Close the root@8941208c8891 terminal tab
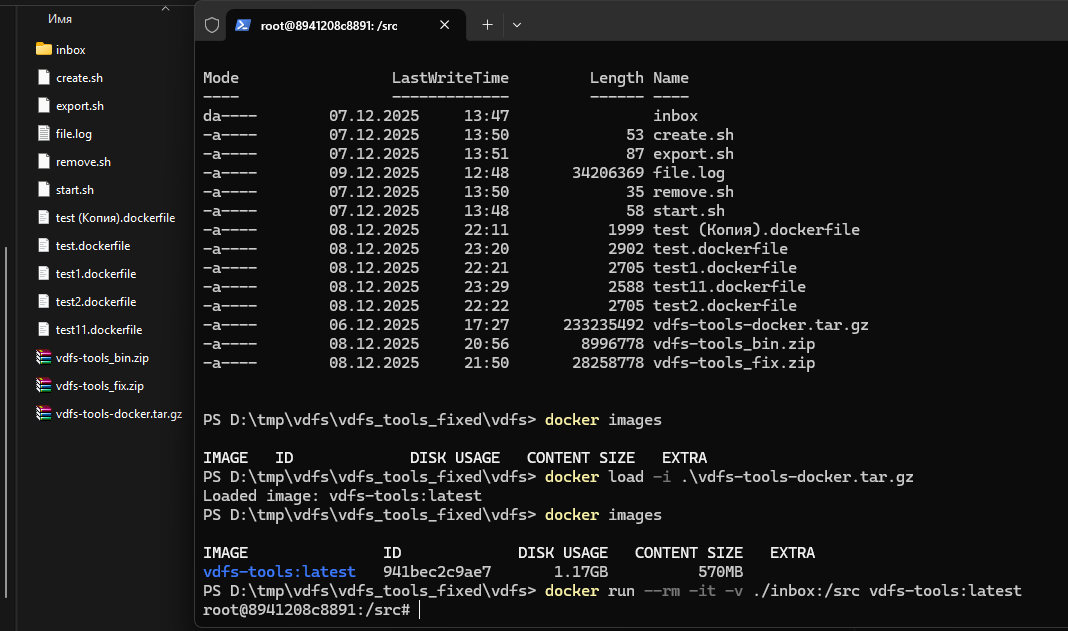 tap(445, 25)
